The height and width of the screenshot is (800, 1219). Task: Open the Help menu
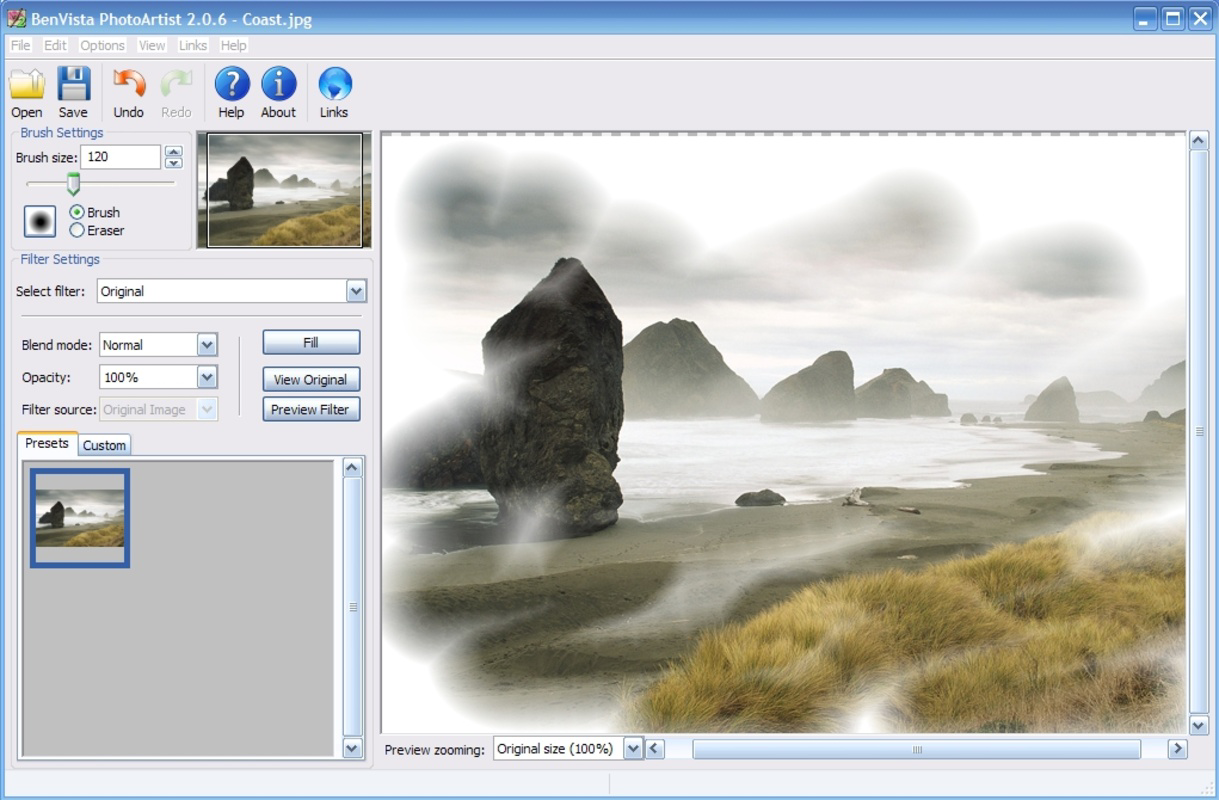(x=233, y=45)
